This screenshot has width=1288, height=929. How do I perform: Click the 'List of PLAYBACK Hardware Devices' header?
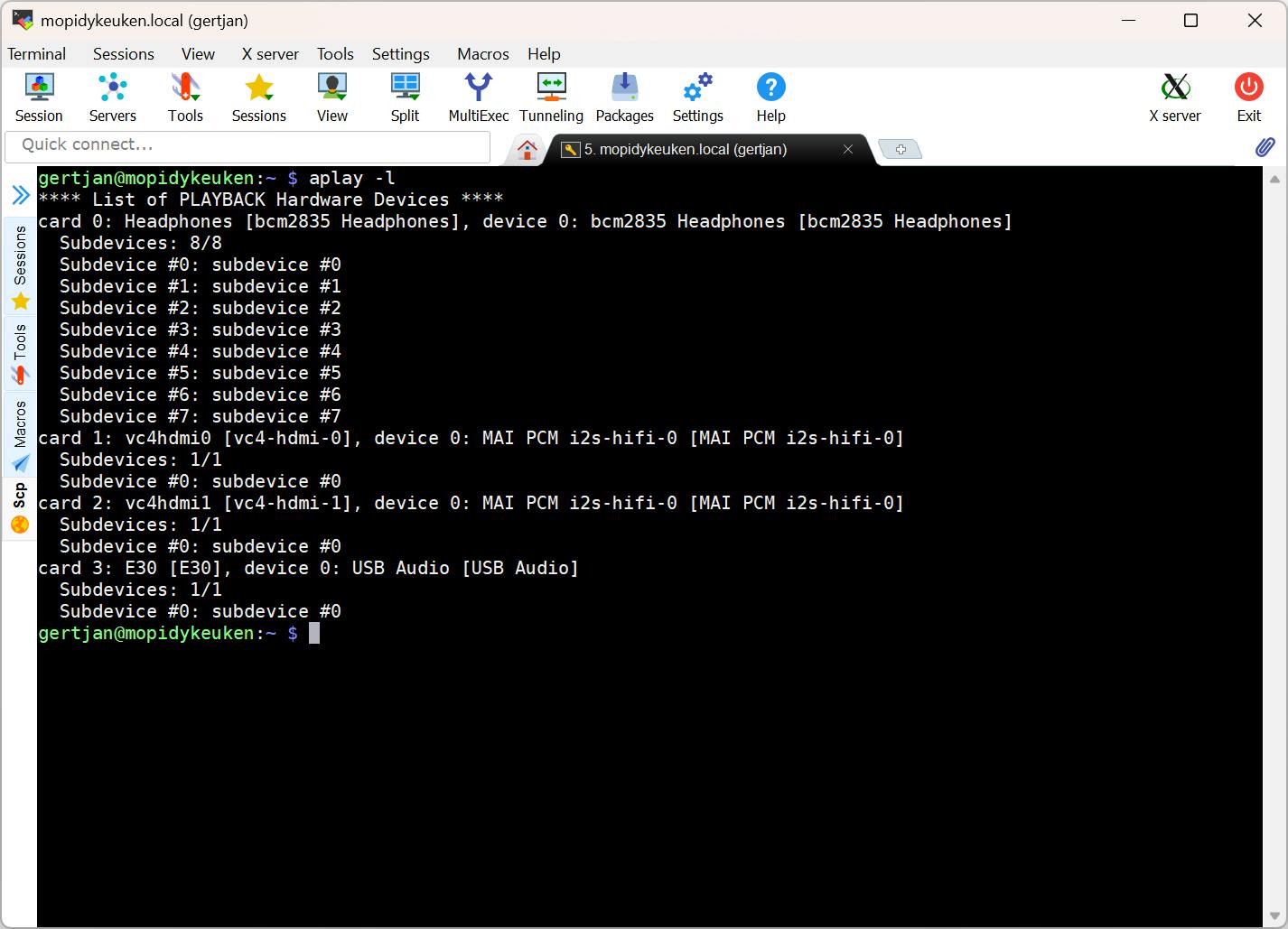coord(271,200)
